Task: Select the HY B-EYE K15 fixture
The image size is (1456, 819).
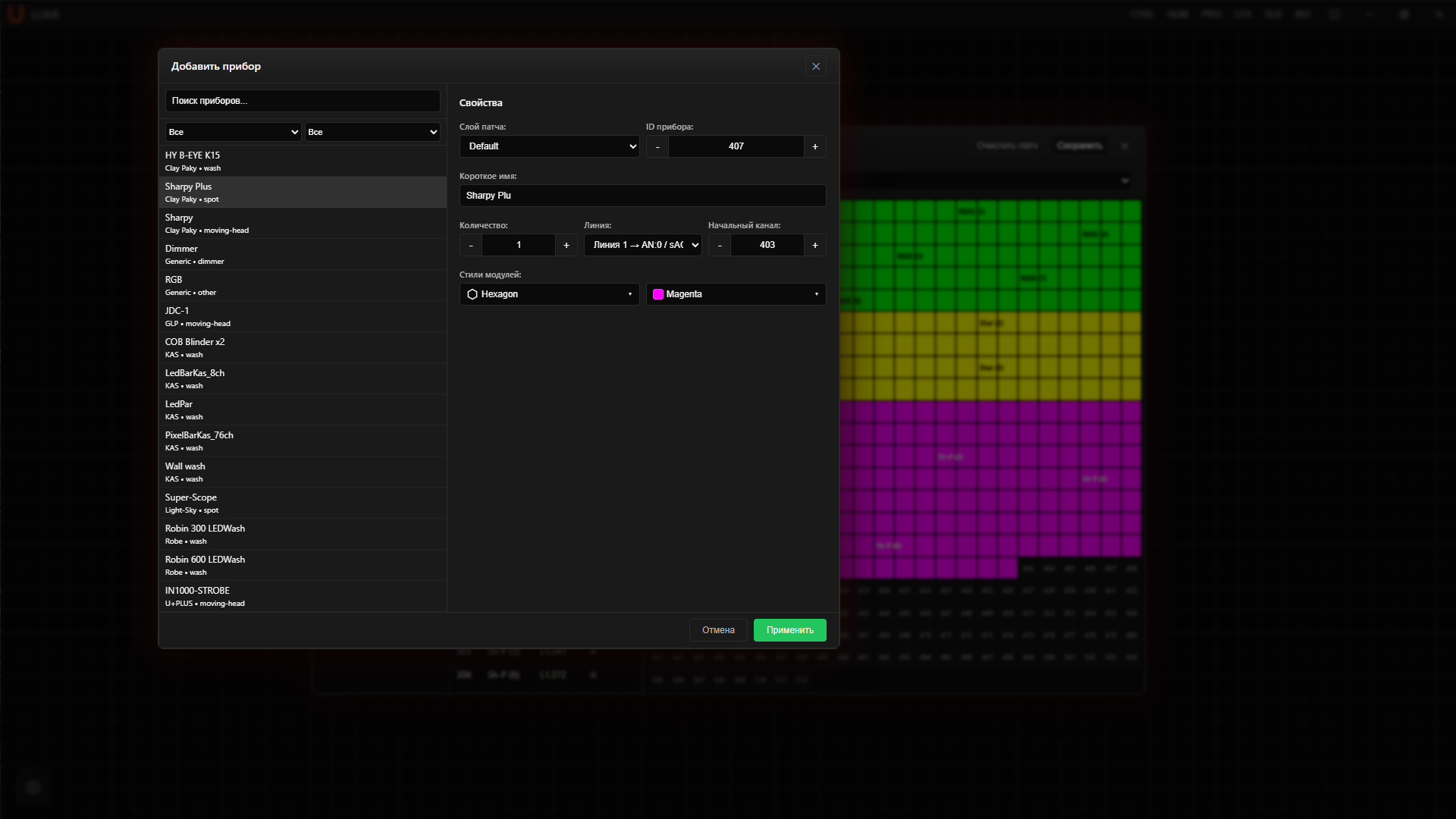Action: [x=303, y=162]
